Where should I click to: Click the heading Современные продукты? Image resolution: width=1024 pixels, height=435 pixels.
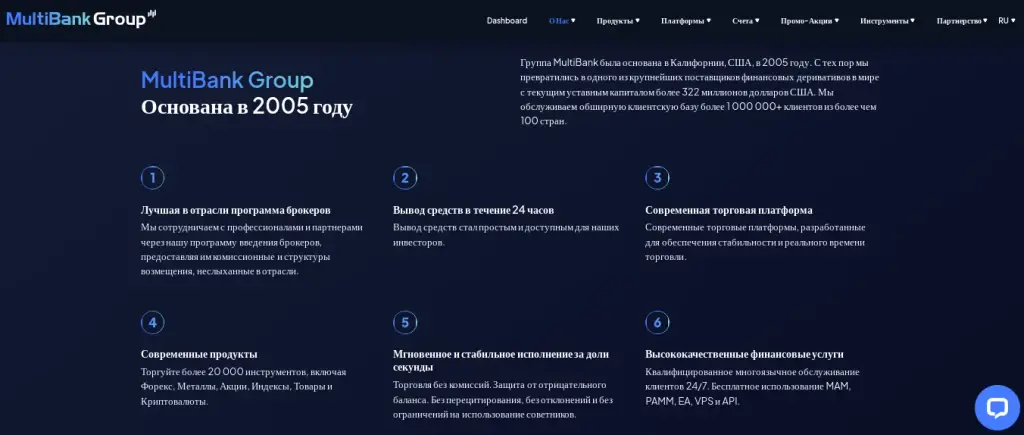click(199, 354)
